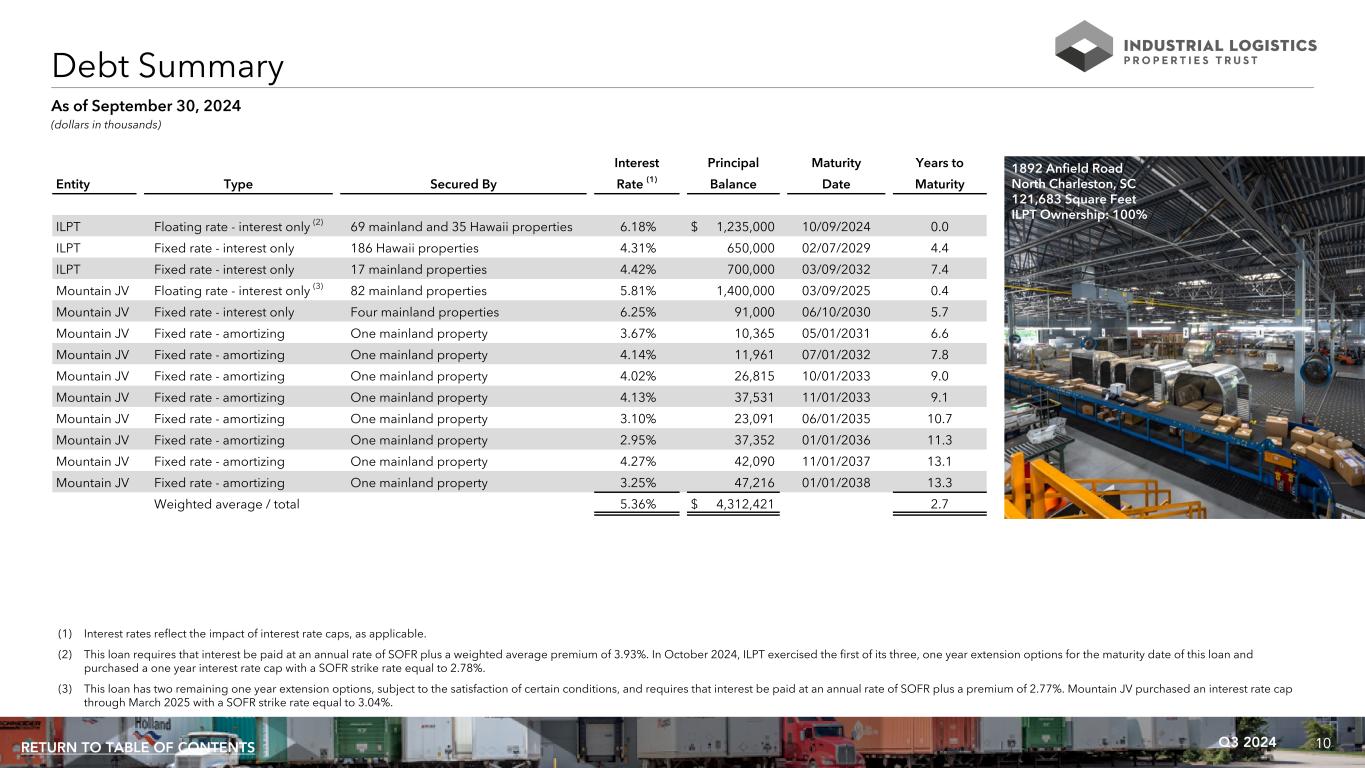
Task: Click the 5.81% interest rate value
Action: (638, 291)
